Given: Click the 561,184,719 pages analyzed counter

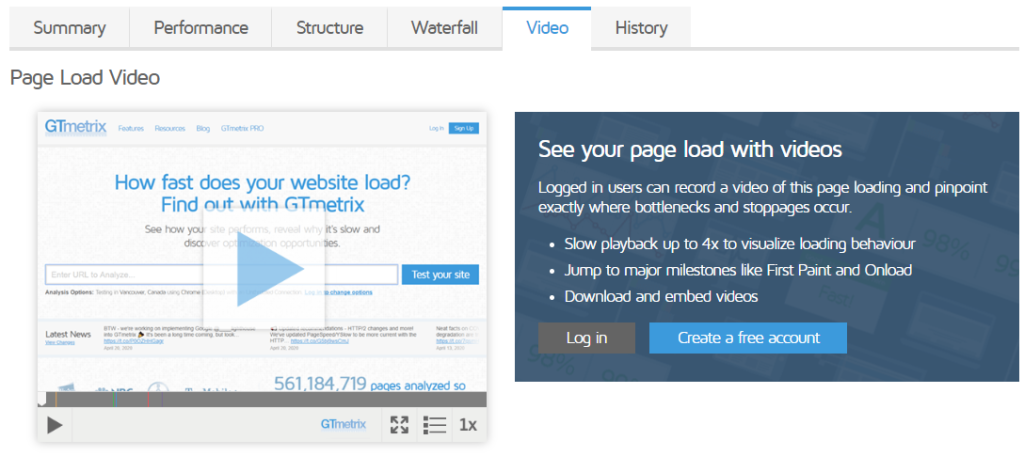Looking at the screenshot, I should pyautogui.click(x=370, y=383).
